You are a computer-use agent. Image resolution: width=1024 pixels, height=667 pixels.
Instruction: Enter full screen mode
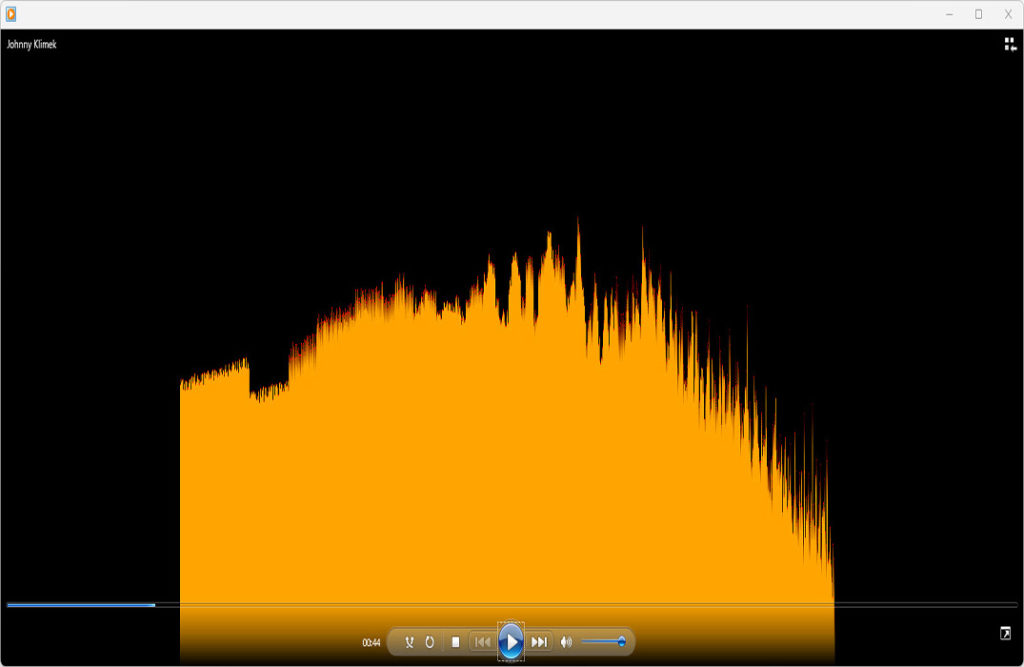1005,633
